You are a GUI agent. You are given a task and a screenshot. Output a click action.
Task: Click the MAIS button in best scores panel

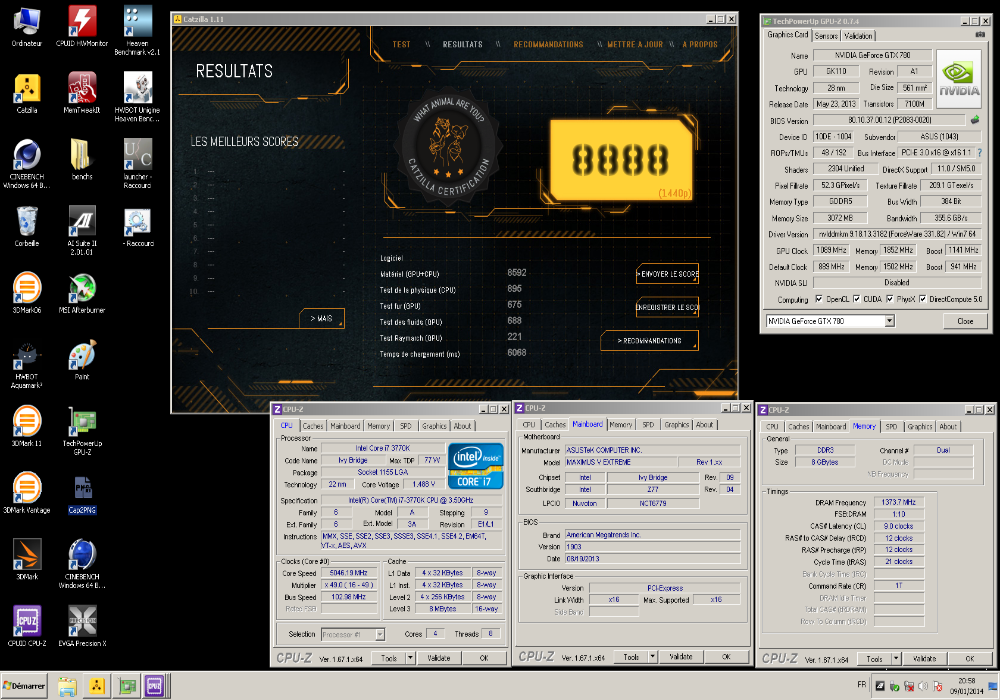[323, 318]
